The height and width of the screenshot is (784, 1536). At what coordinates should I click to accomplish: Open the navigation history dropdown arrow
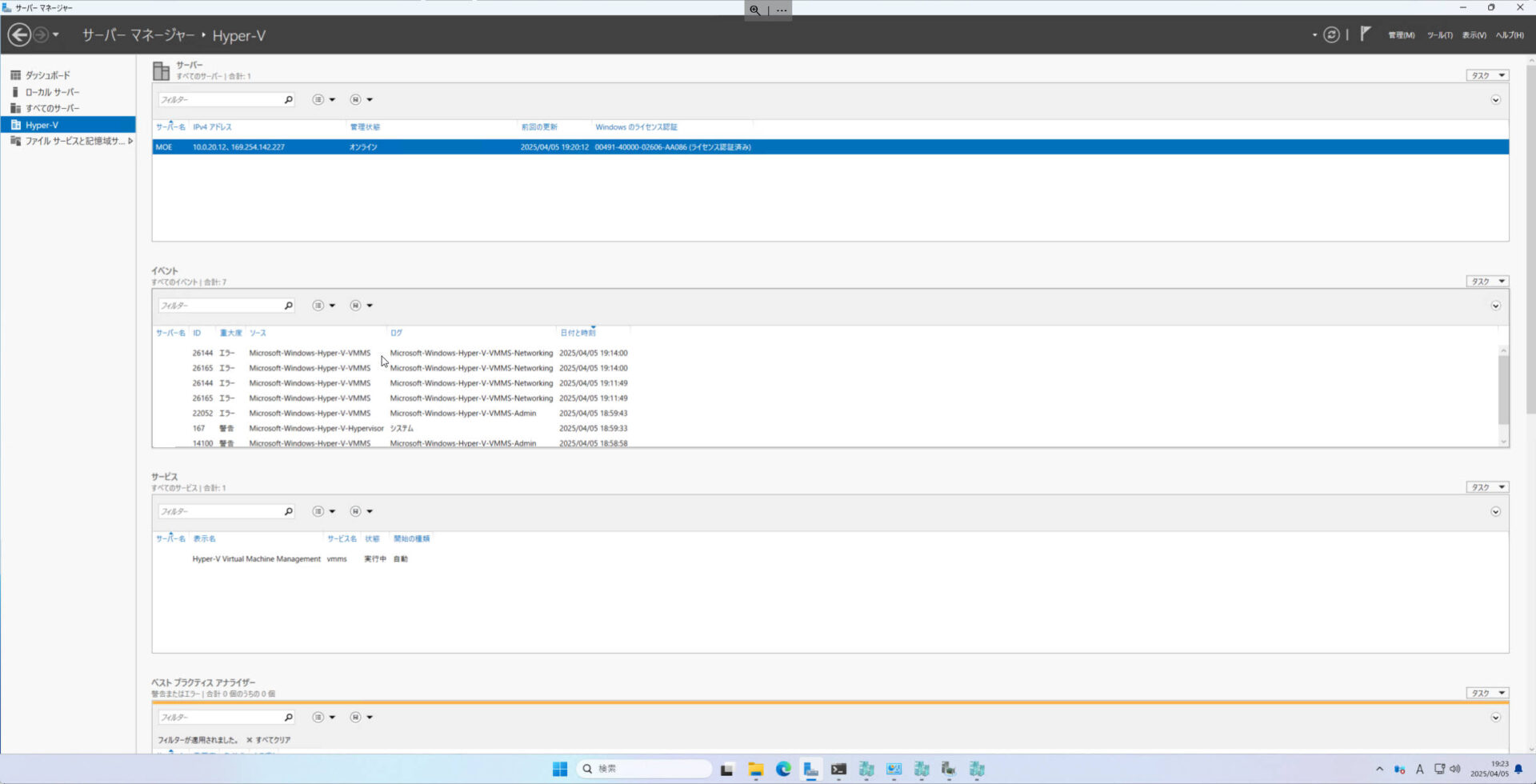(55, 35)
